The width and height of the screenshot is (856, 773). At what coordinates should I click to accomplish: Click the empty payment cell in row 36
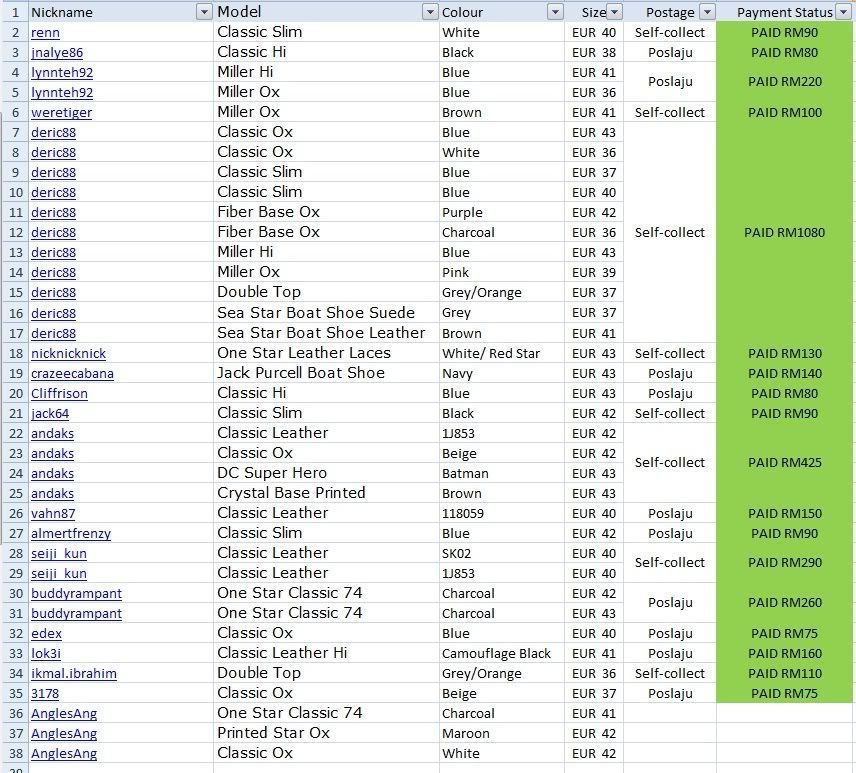(785, 713)
